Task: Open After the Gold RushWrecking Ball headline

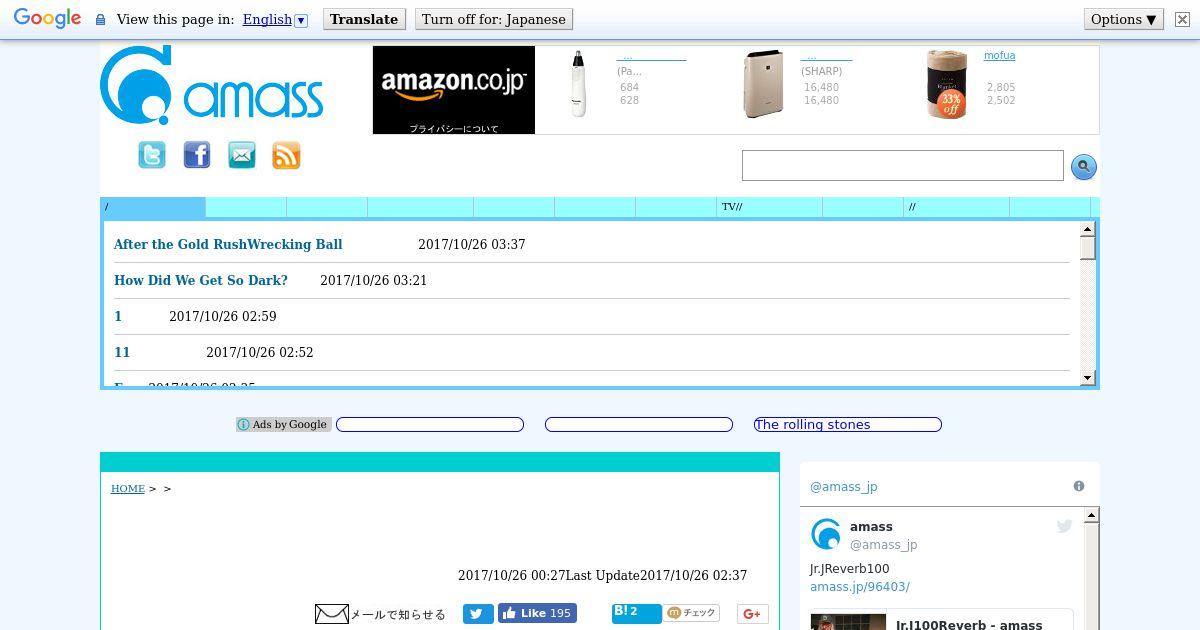Action: click(228, 244)
